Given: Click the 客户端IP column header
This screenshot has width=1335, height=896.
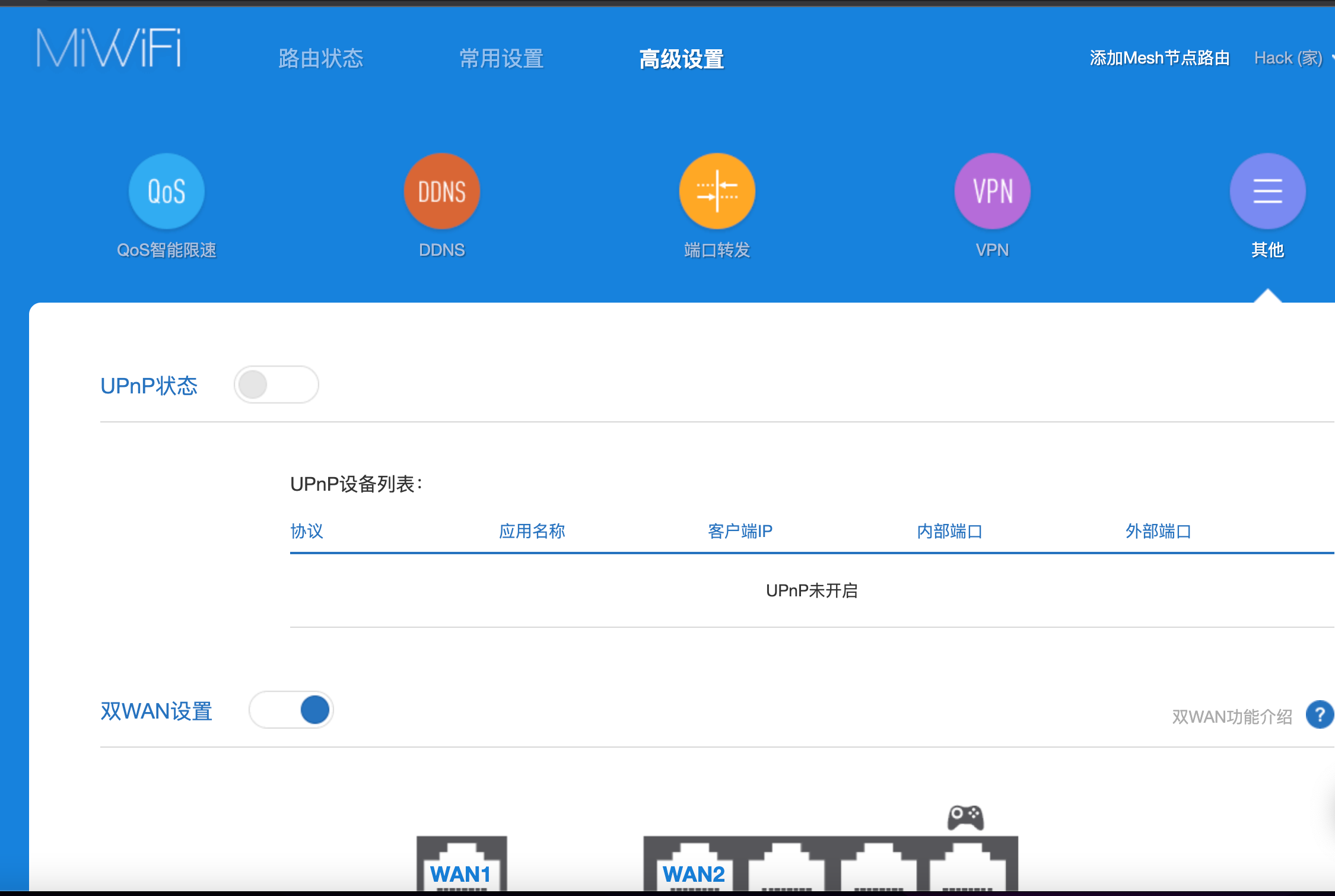Looking at the screenshot, I should 740,531.
